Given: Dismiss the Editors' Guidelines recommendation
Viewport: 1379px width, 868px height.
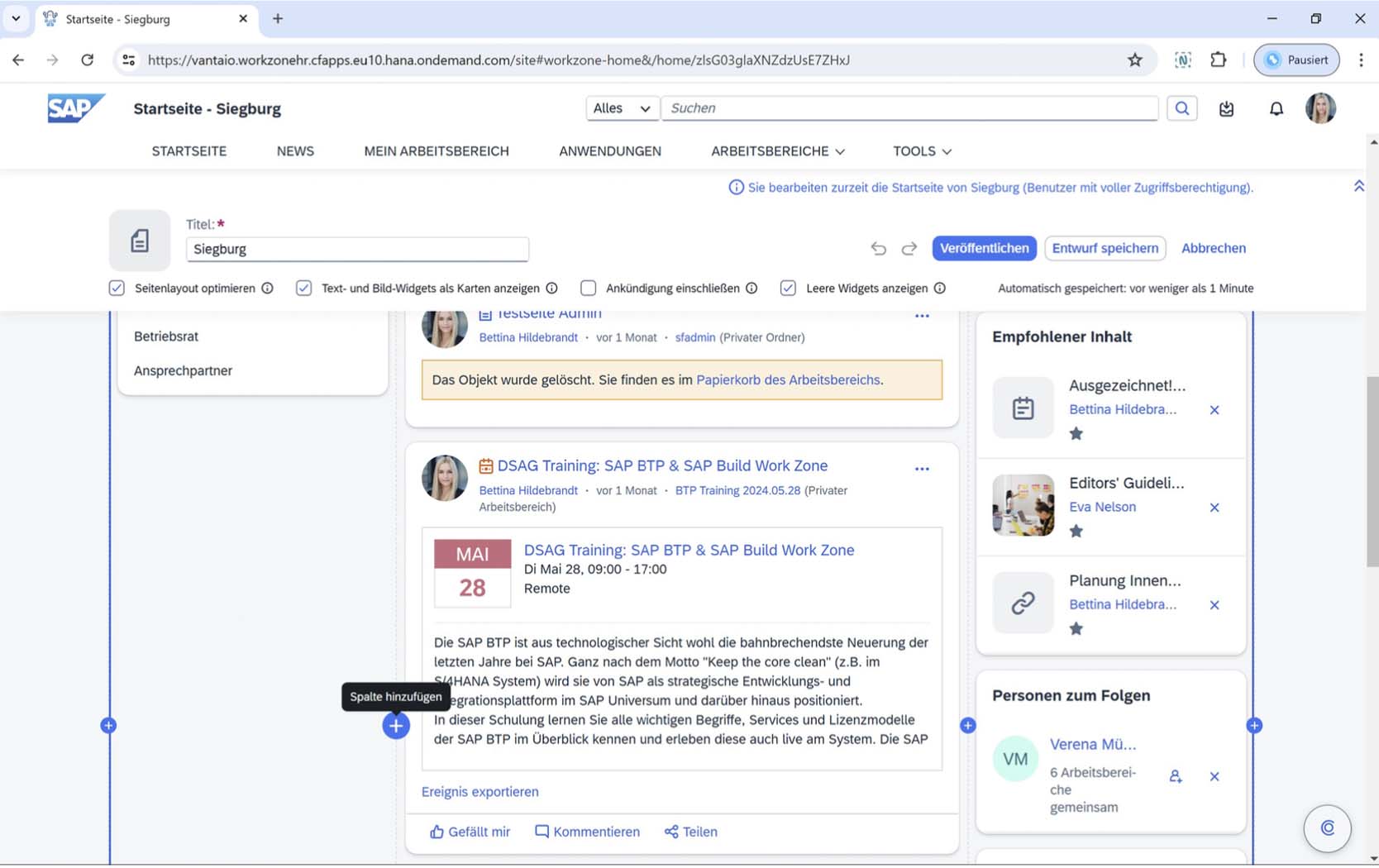Looking at the screenshot, I should point(1214,508).
